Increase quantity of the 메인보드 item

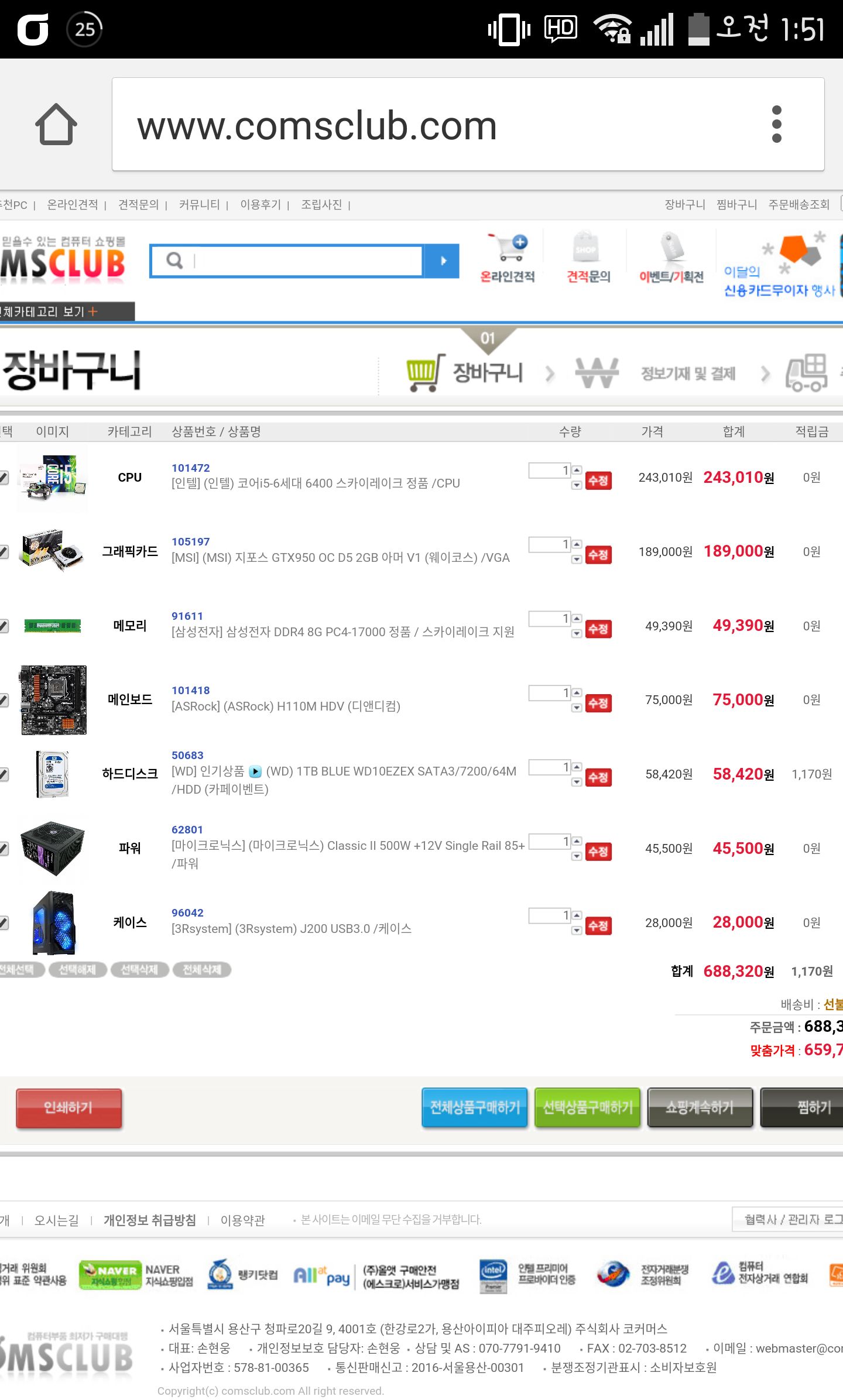pos(577,693)
